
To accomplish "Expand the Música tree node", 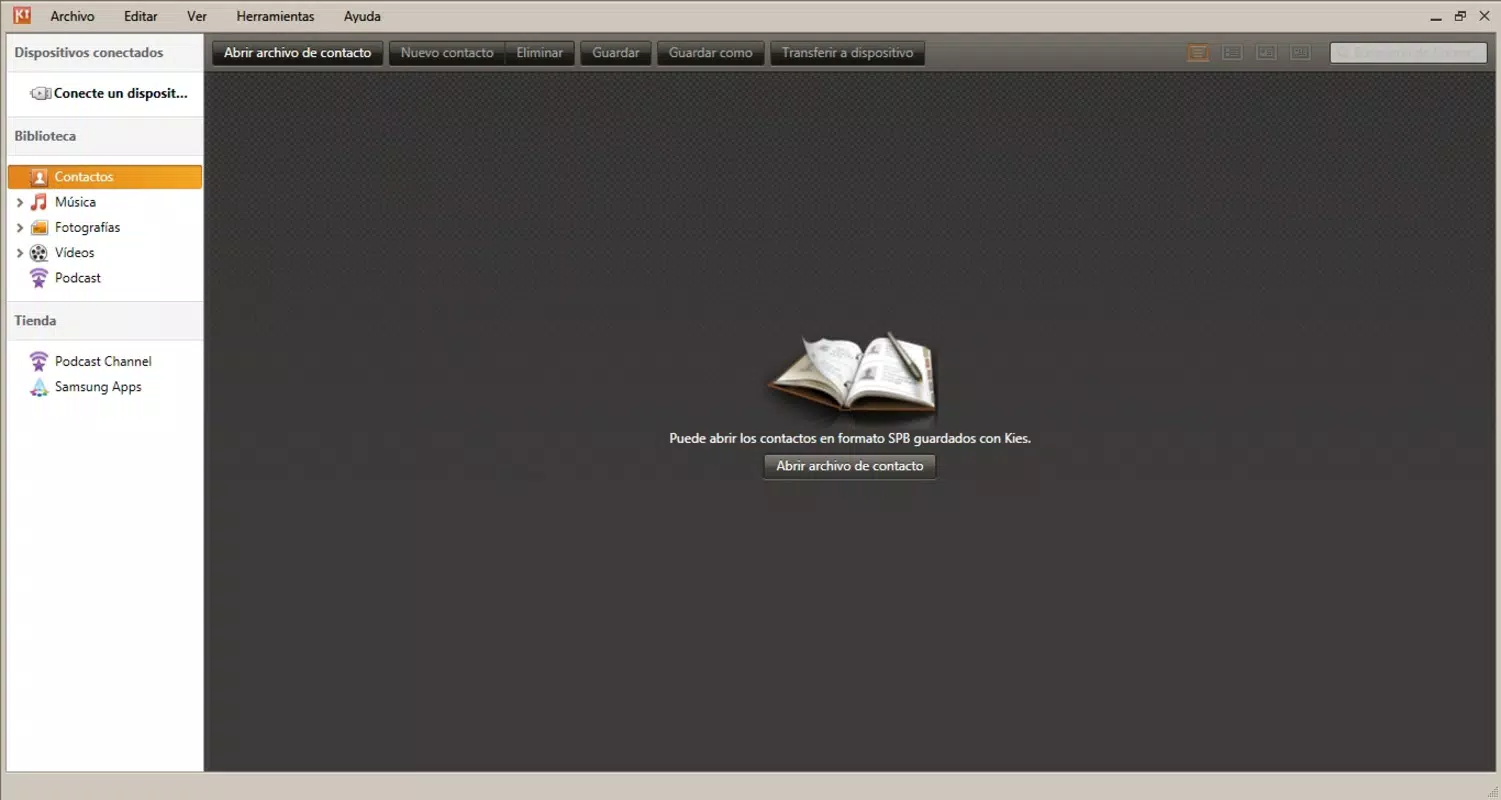I will 20,202.
